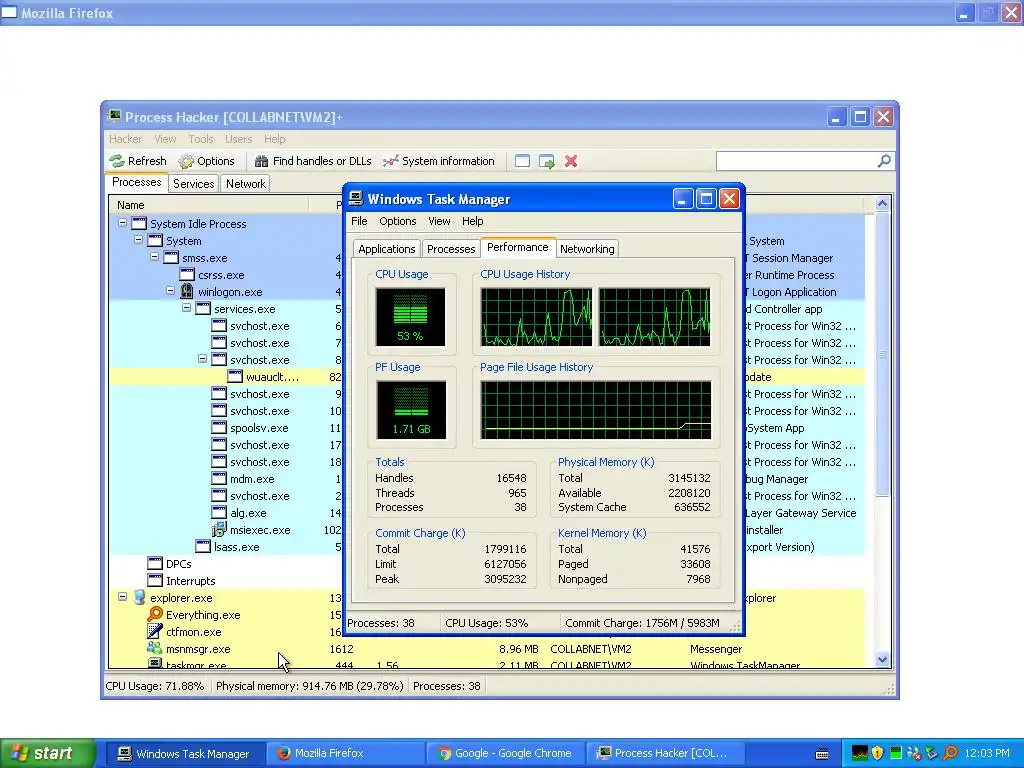Image resolution: width=1024 pixels, height=768 pixels.
Task: Click the red X terminate toolbar icon
Action: 571,161
